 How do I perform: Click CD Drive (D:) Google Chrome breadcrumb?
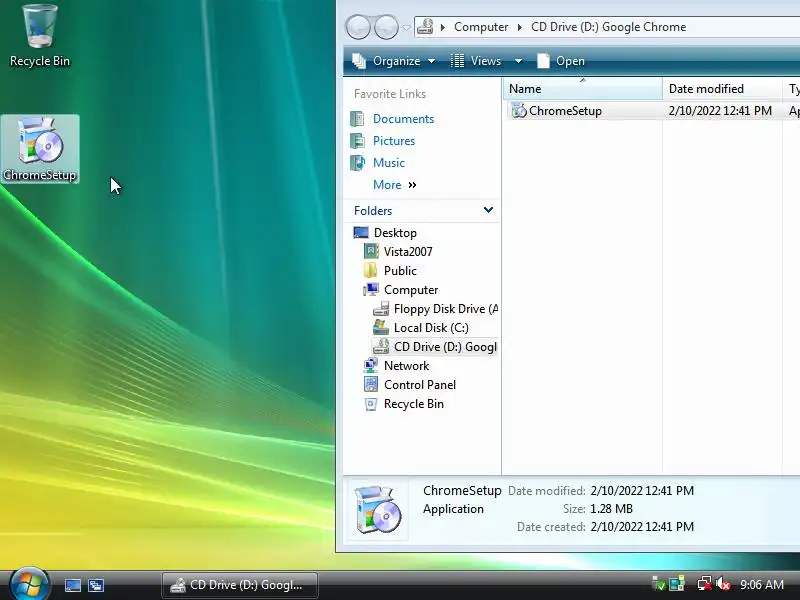tap(608, 27)
